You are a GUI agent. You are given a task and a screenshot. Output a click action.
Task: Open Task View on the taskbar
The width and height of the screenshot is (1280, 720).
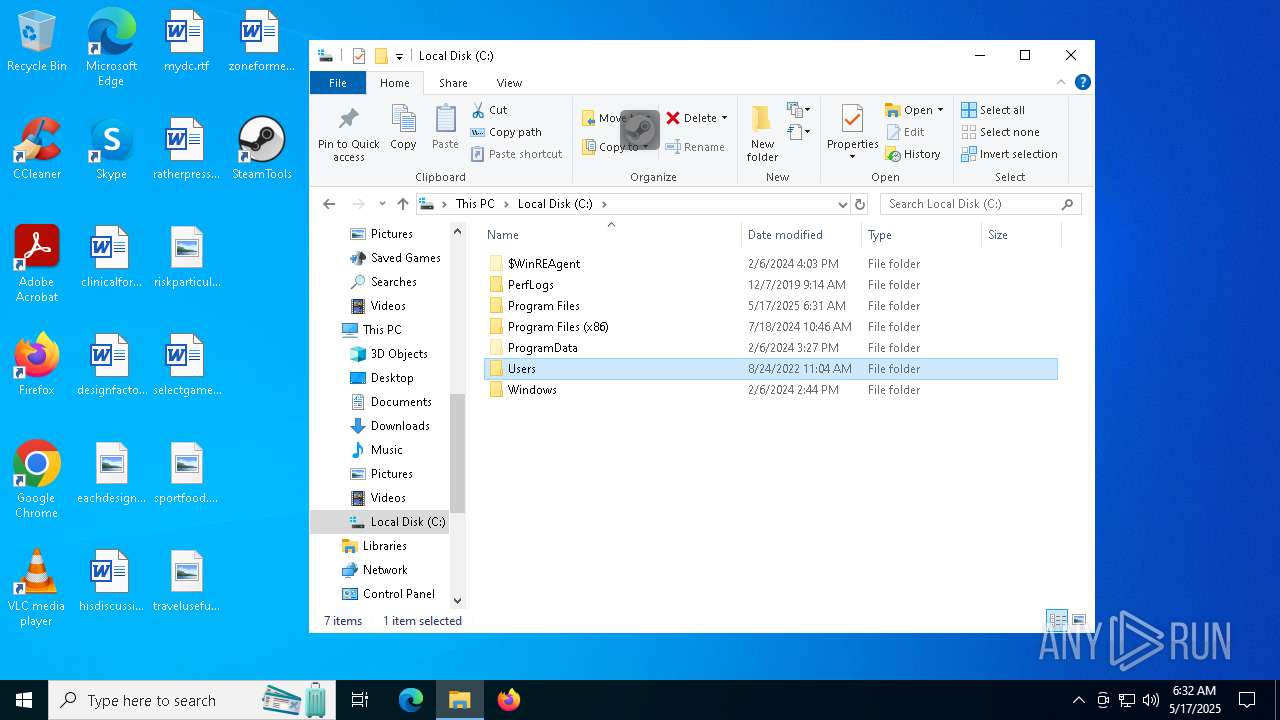[x=360, y=700]
